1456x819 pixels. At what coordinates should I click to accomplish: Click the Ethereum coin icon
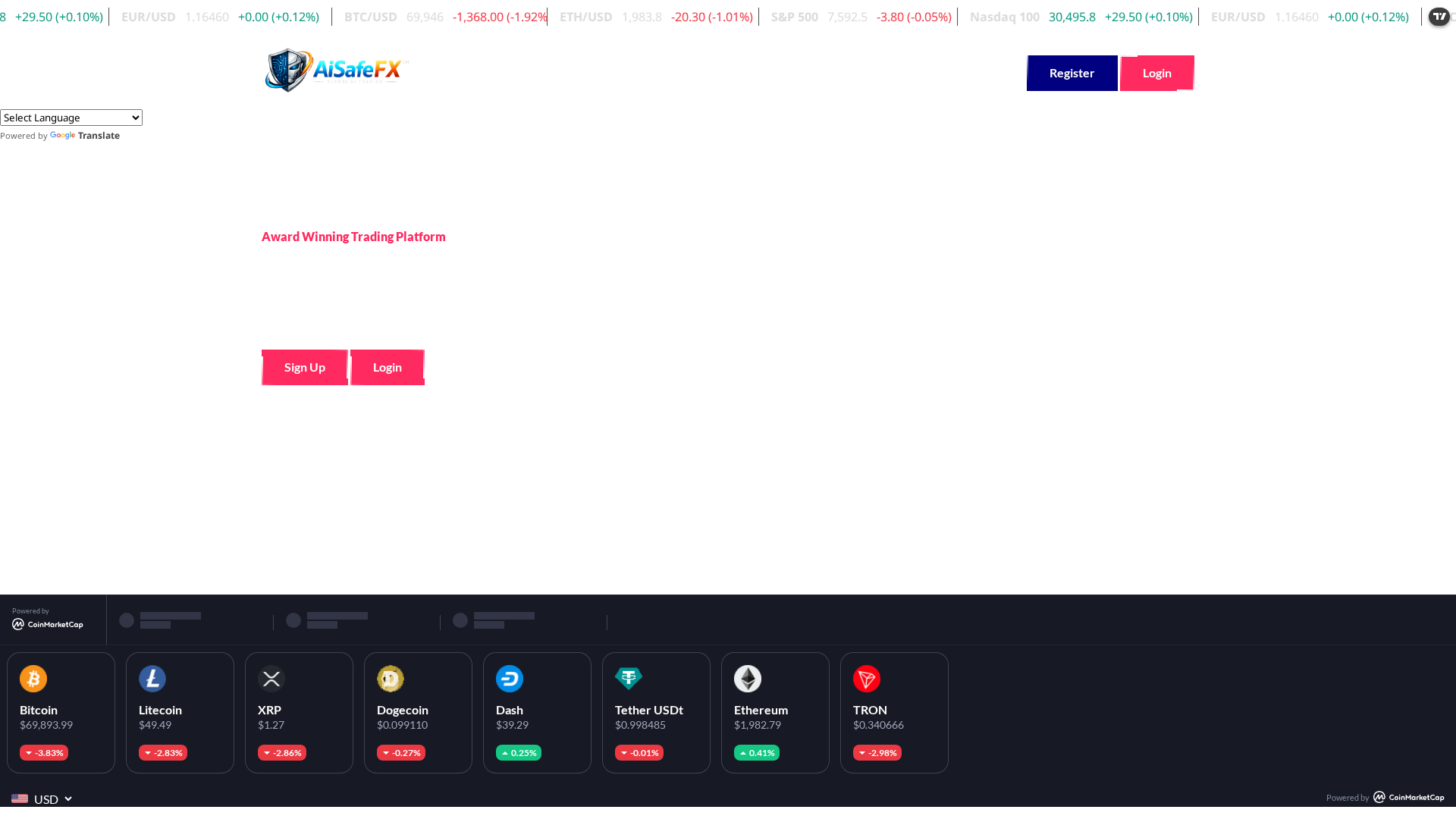[748, 679]
